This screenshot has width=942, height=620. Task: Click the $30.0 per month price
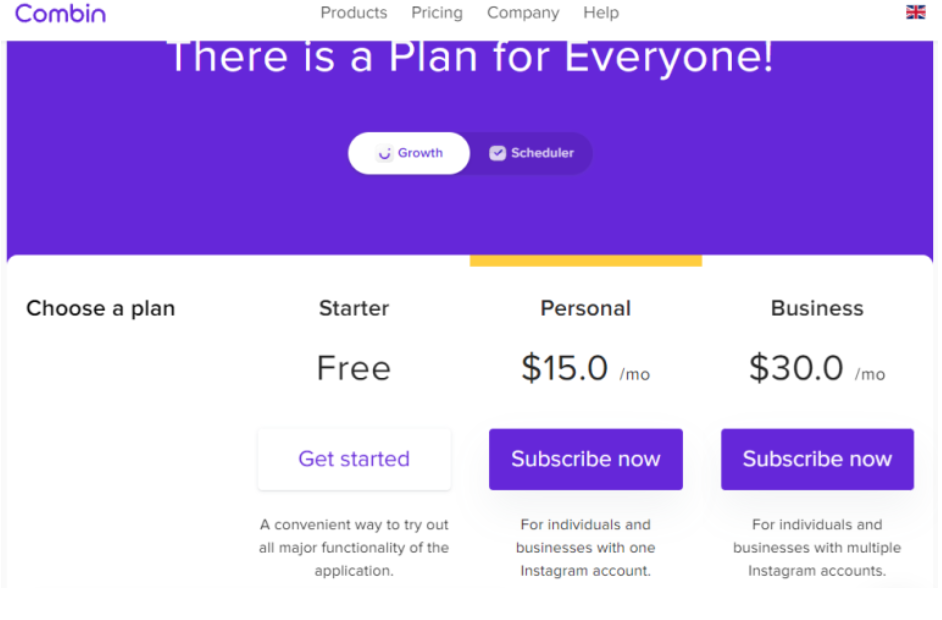point(817,368)
